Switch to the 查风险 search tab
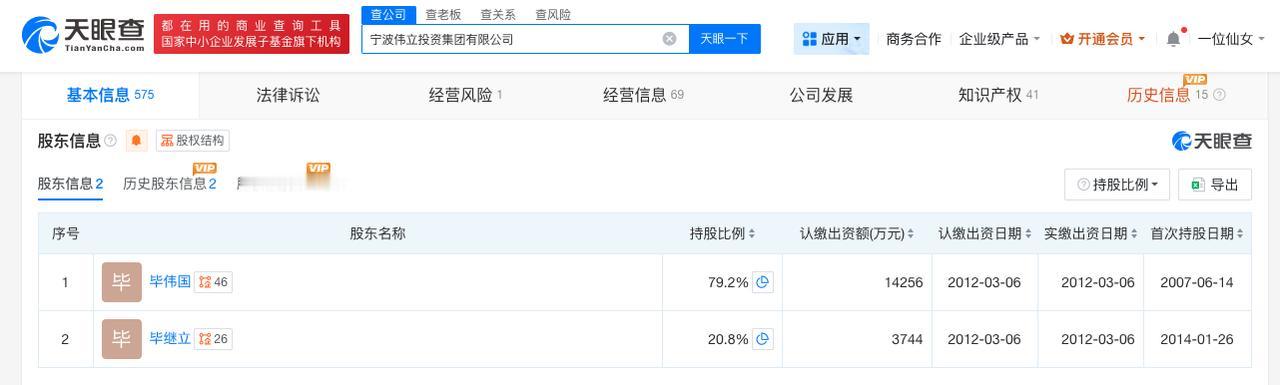This screenshot has height=385, width=1280. [553, 14]
